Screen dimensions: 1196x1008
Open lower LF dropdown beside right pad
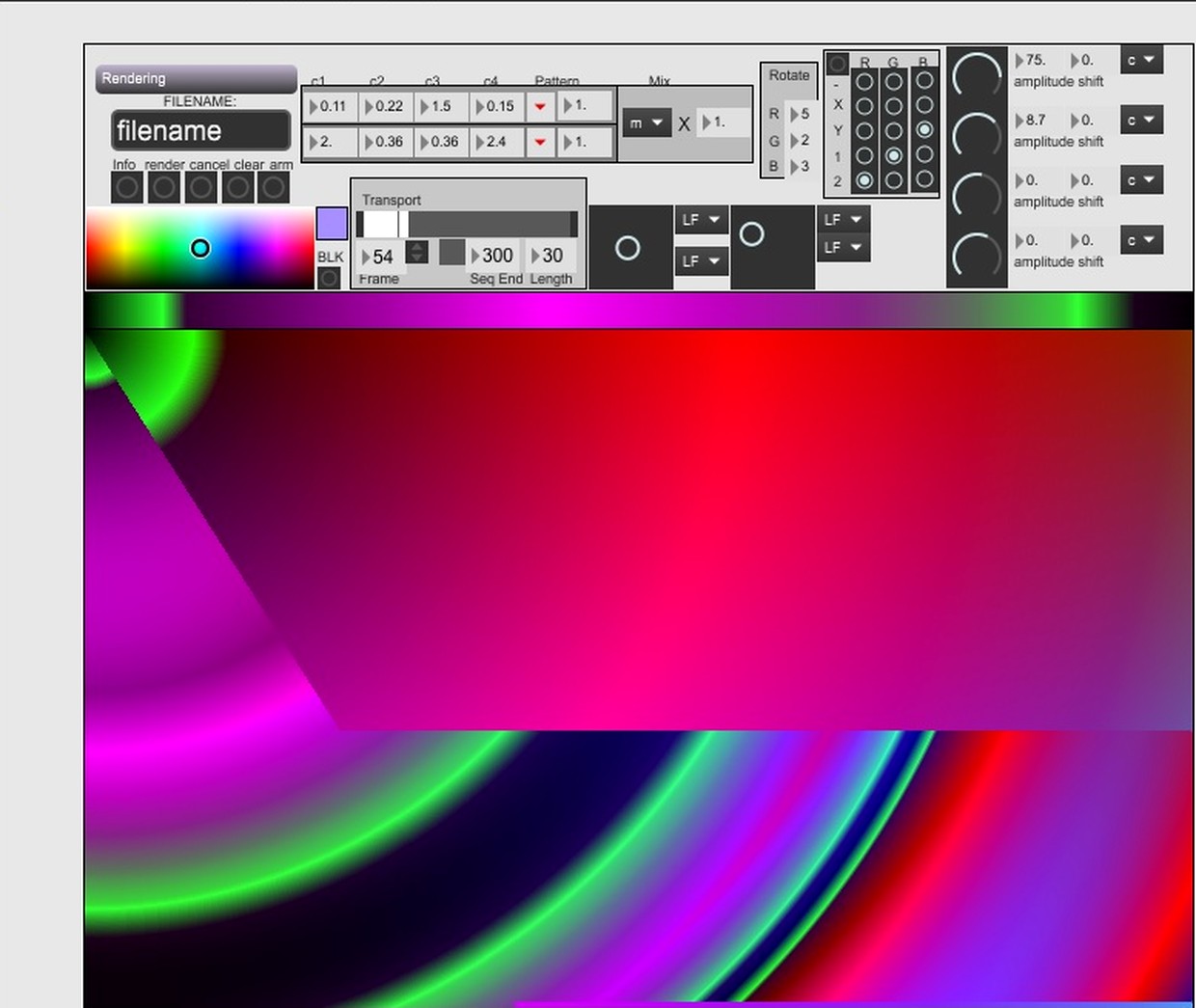(x=843, y=248)
